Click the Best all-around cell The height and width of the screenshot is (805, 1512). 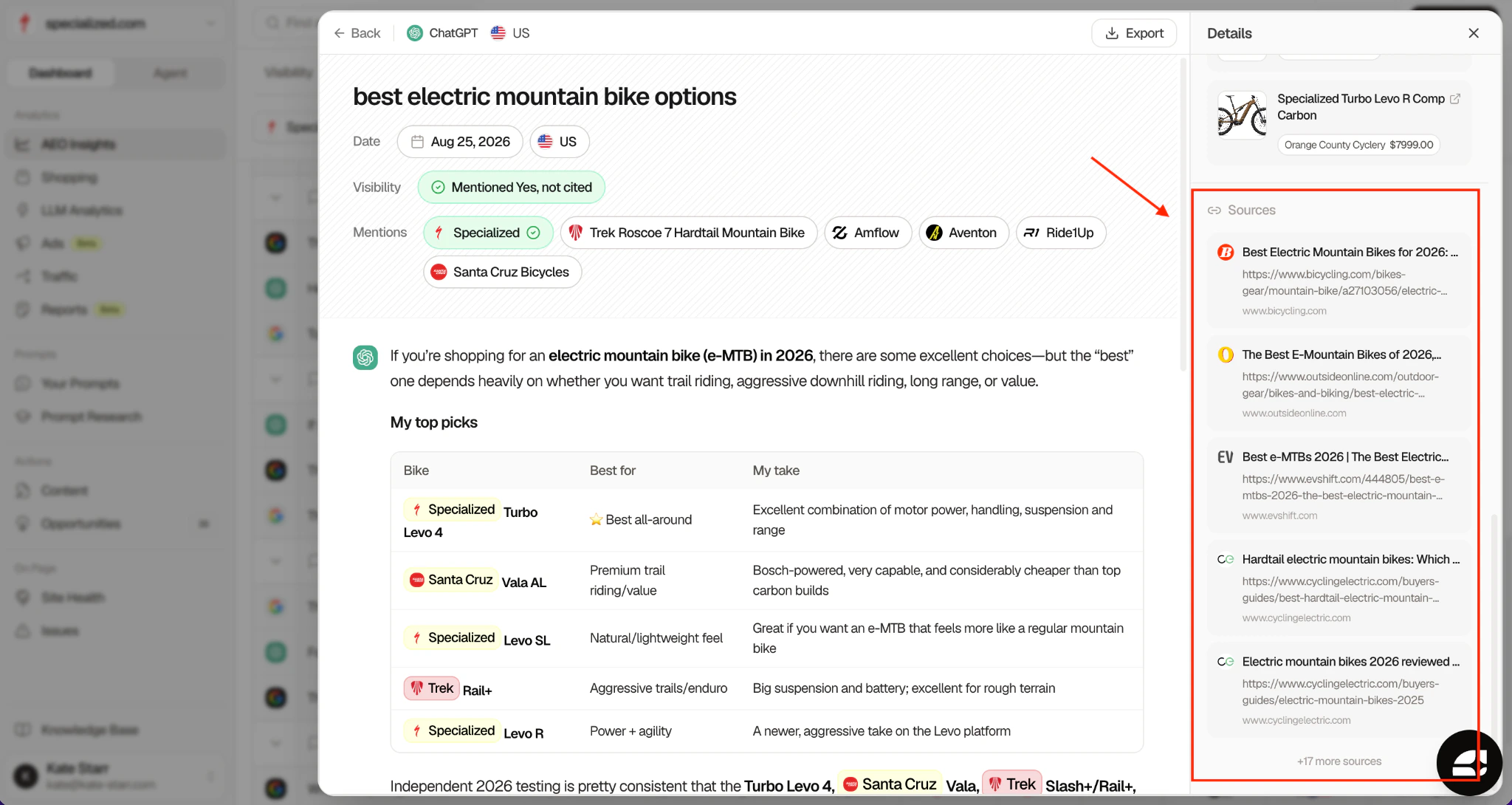point(641,520)
